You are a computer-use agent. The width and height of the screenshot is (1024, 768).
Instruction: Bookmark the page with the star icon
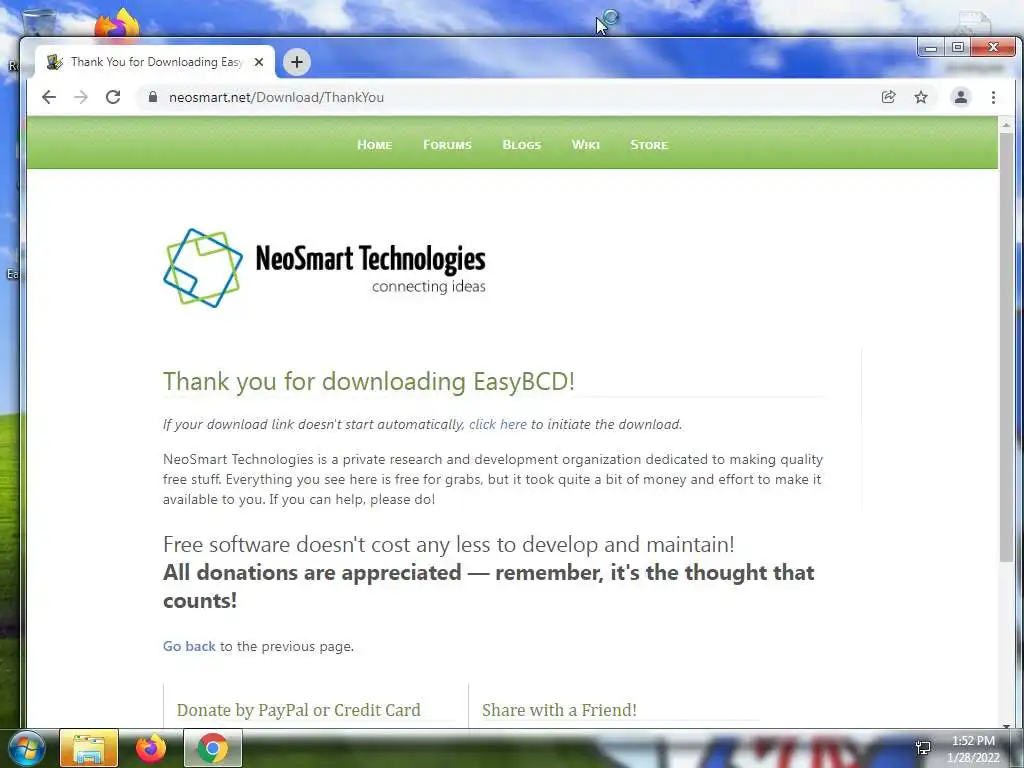(x=921, y=97)
